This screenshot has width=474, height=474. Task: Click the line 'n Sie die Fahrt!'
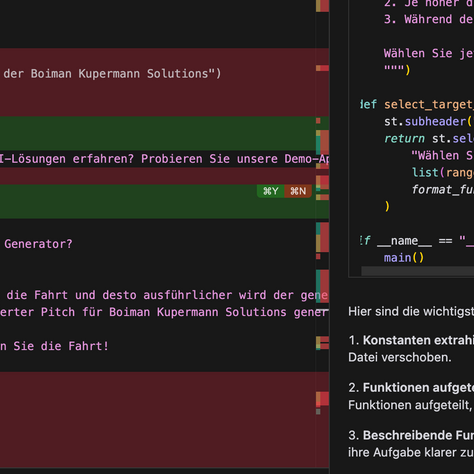(x=54, y=346)
